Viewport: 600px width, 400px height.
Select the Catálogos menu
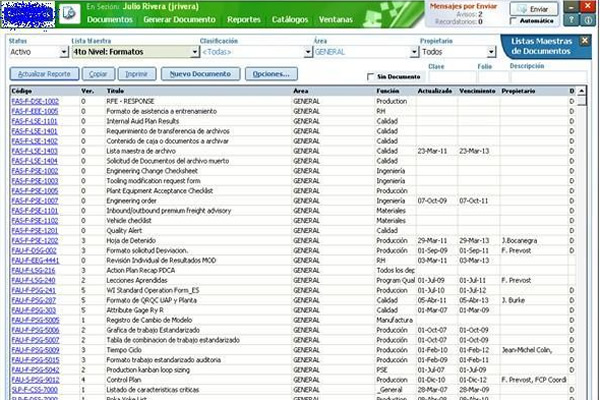[x=290, y=20]
